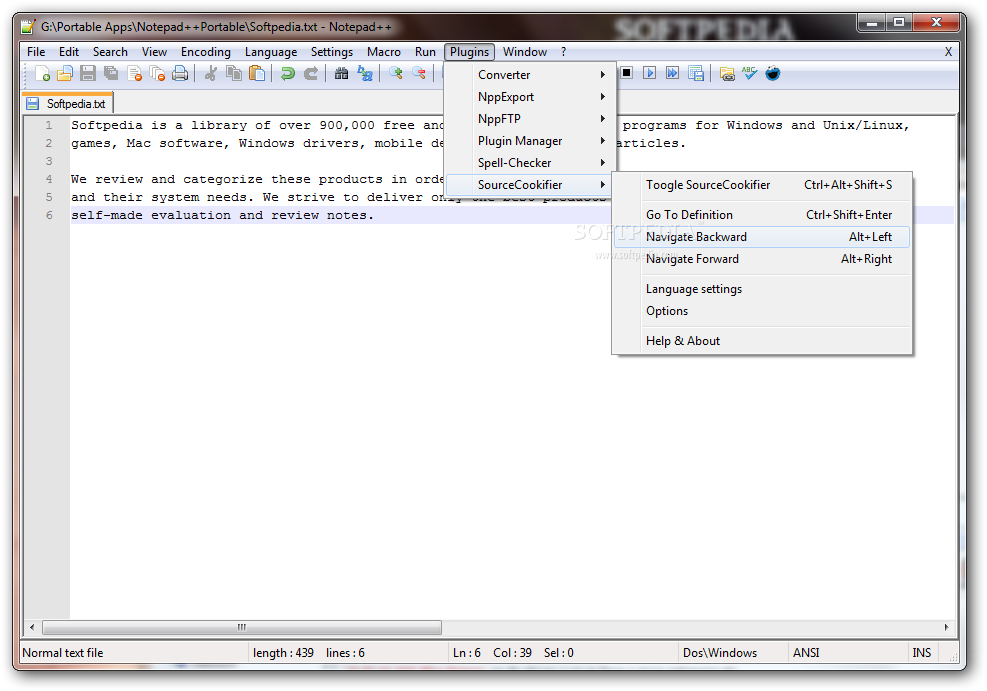The image size is (987, 691).
Task: Click the scroll left arrow
Action: (x=32, y=627)
